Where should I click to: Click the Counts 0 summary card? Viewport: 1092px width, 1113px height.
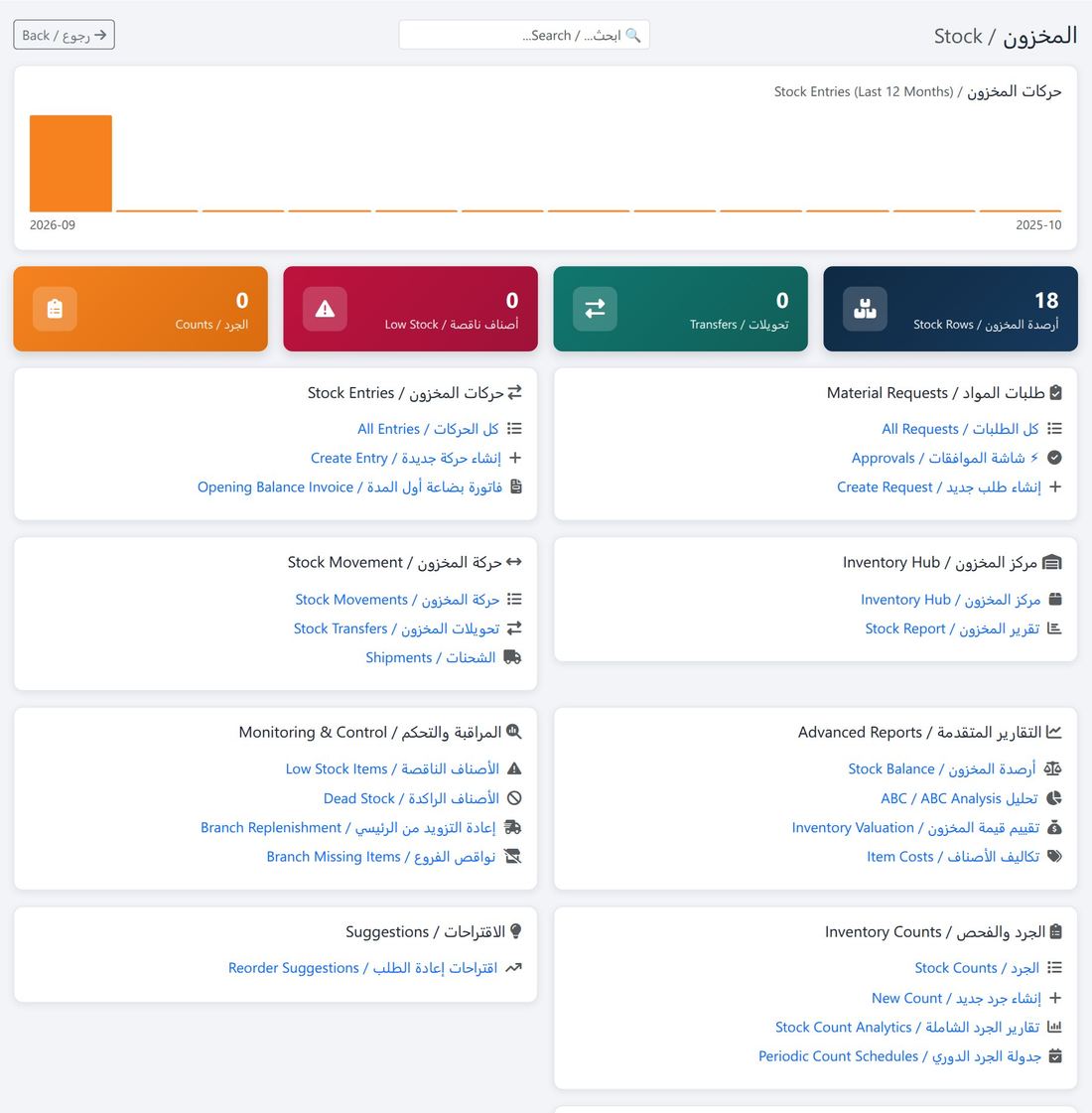point(141,309)
